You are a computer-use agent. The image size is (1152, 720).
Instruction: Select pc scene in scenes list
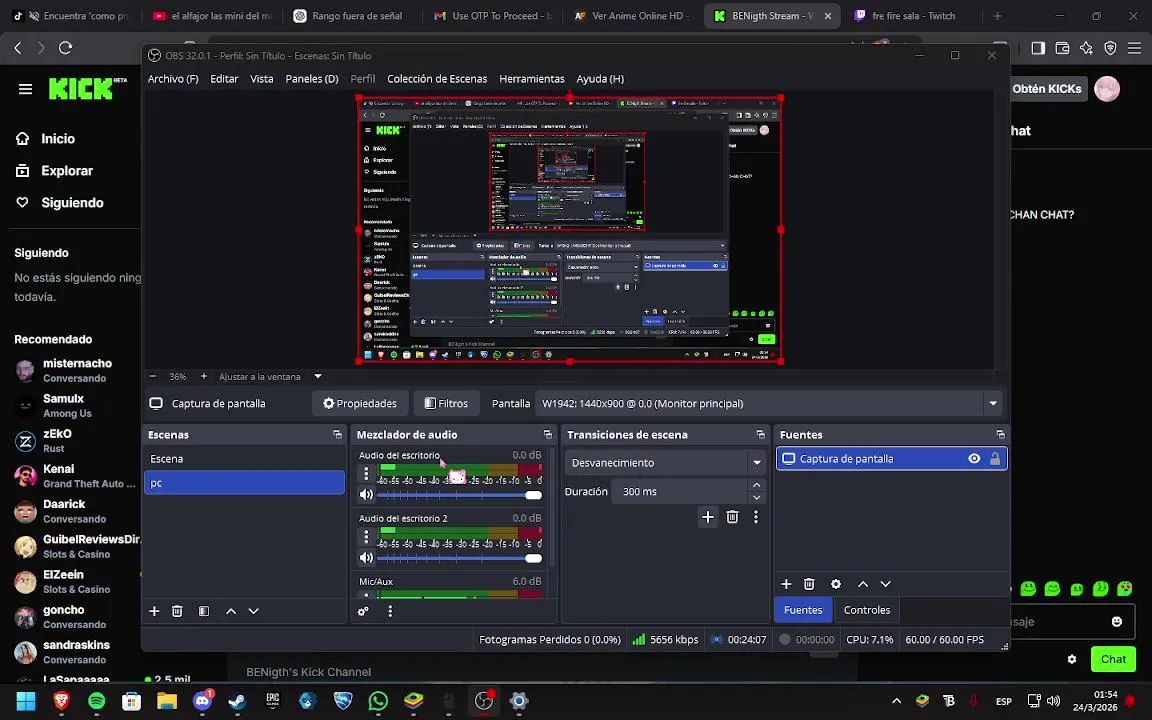click(x=244, y=483)
